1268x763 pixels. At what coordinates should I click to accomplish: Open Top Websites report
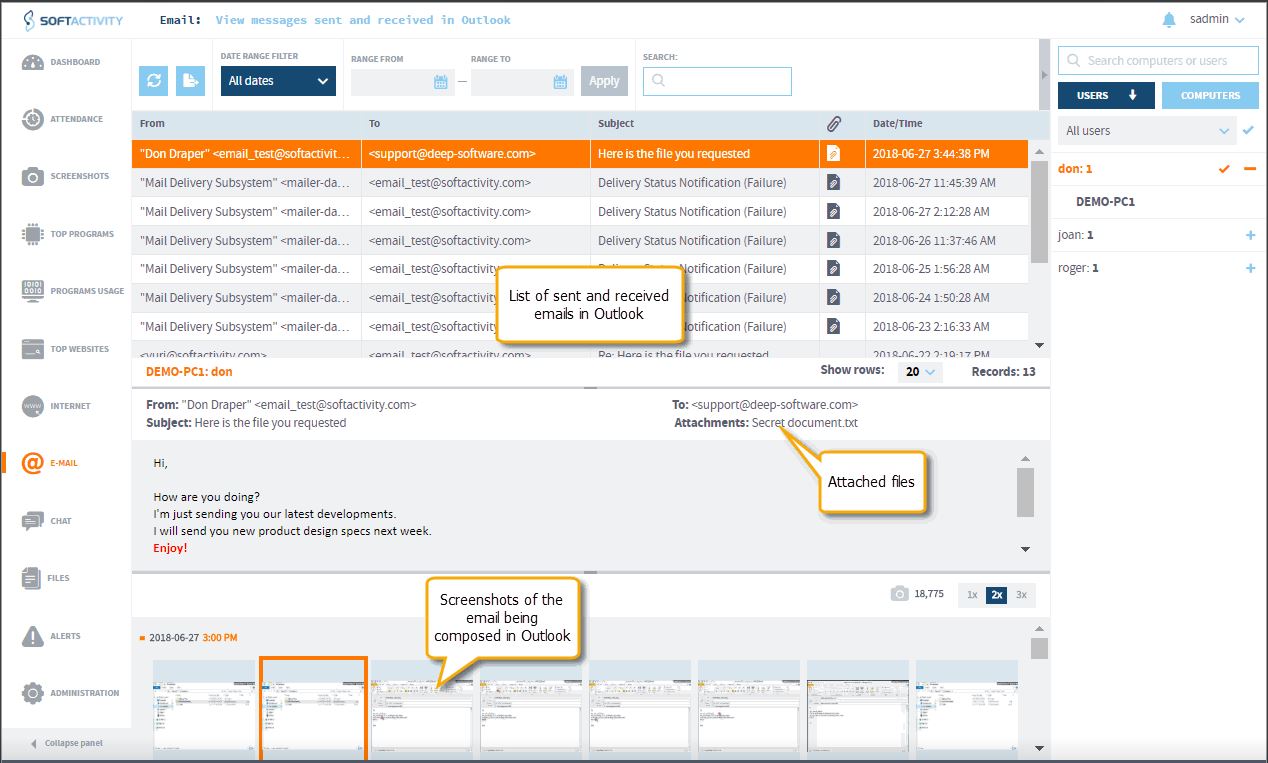click(66, 349)
